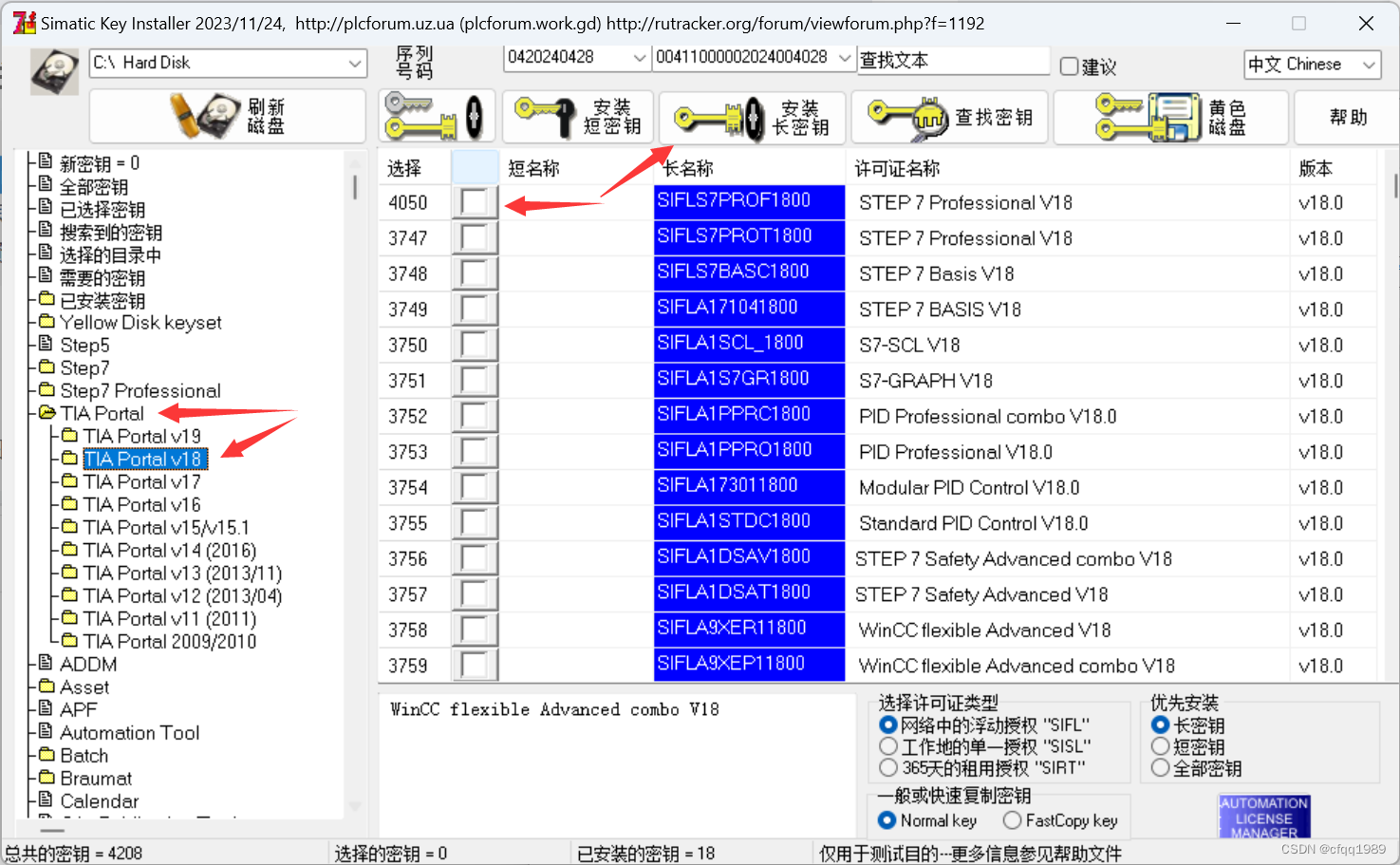Screen dimensions: 1400x865
Task: Click the TIA Portal v16 folder icon
Action: pos(70,504)
